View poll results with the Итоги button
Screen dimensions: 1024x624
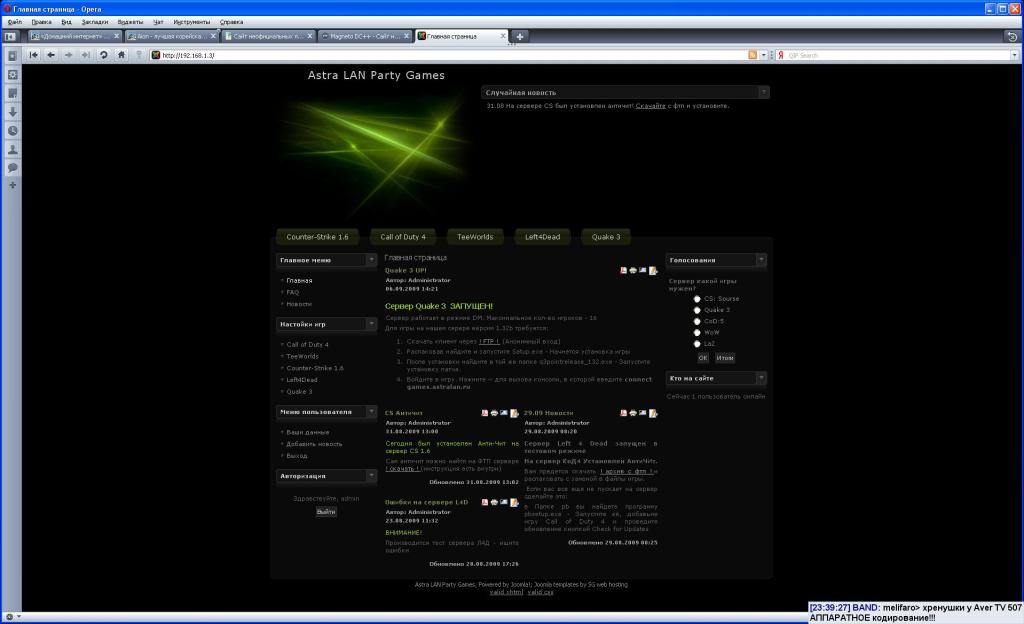pyautogui.click(x=725, y=358)
